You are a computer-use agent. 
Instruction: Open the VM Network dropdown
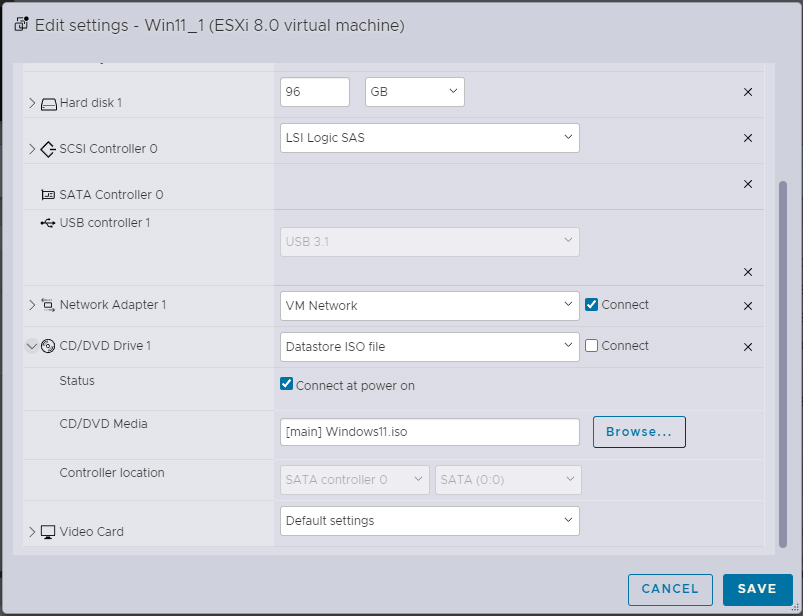coord(429,306)
